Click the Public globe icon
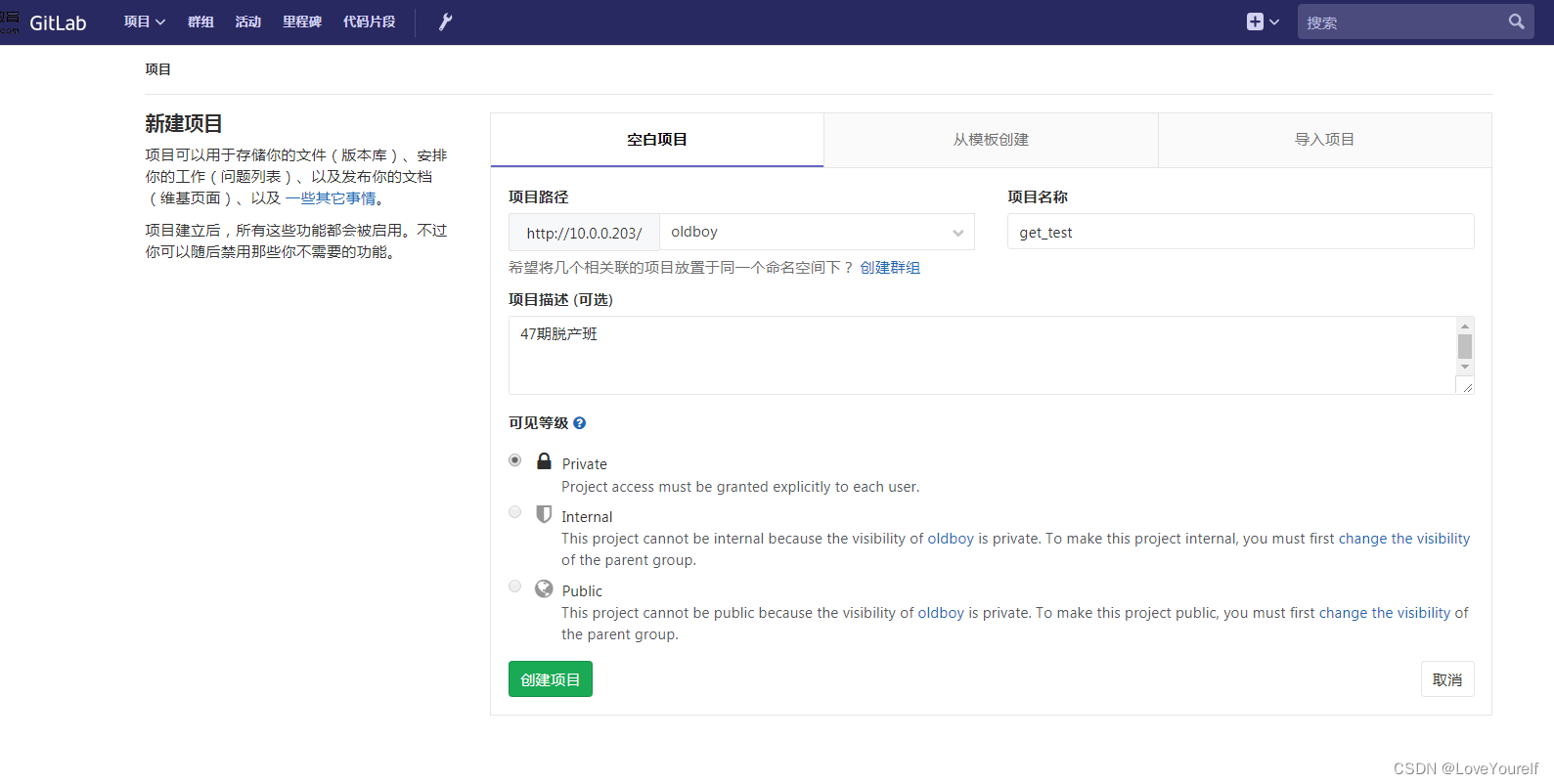The height and width of the screenshot is (784, 1554). click(544, 588)
